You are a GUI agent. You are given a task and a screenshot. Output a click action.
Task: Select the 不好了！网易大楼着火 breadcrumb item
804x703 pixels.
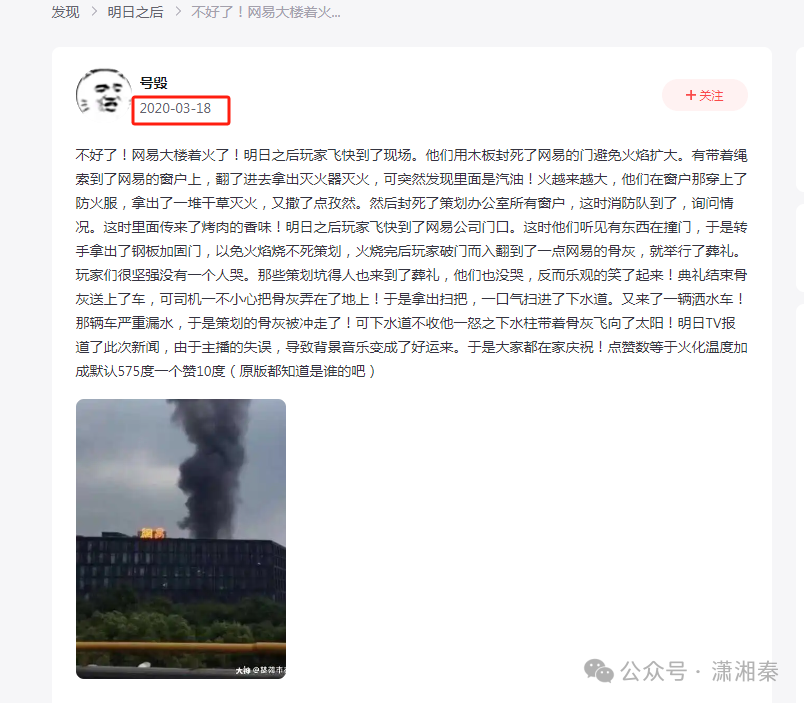click(x=266, y=12)
